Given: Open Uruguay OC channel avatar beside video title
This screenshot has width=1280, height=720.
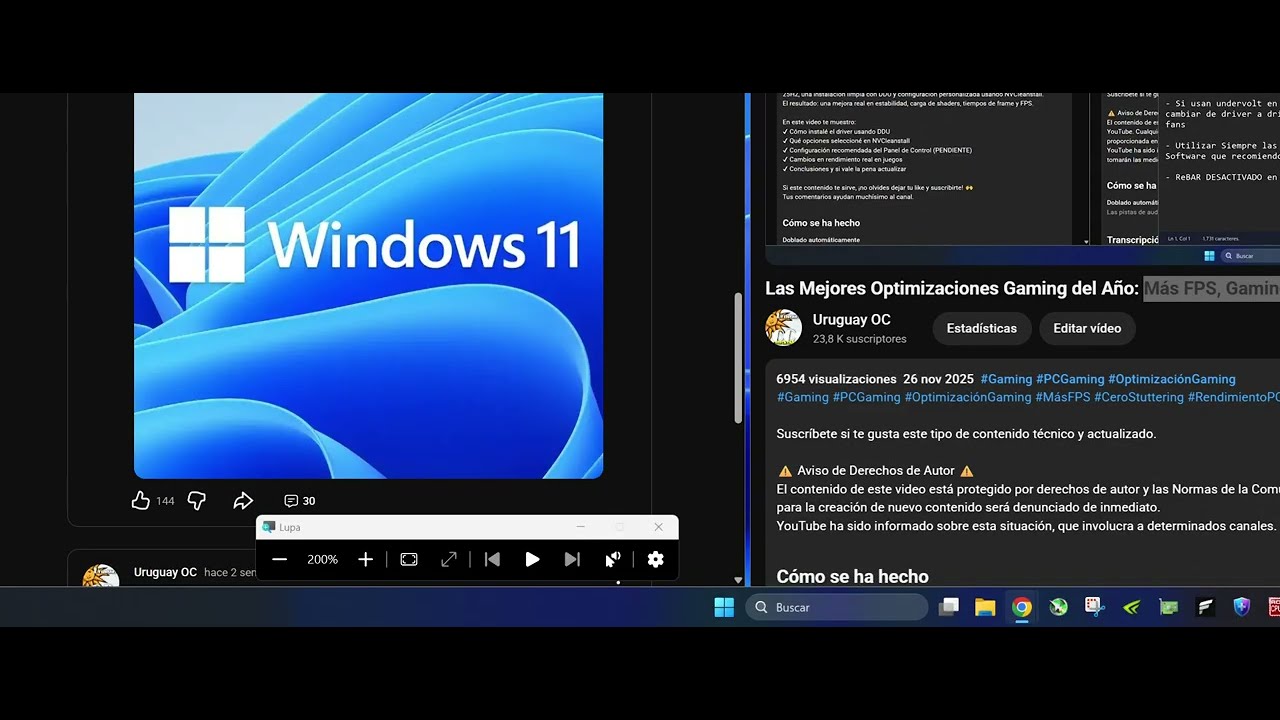Looking at the screenshot, I should tap(784, 328).
